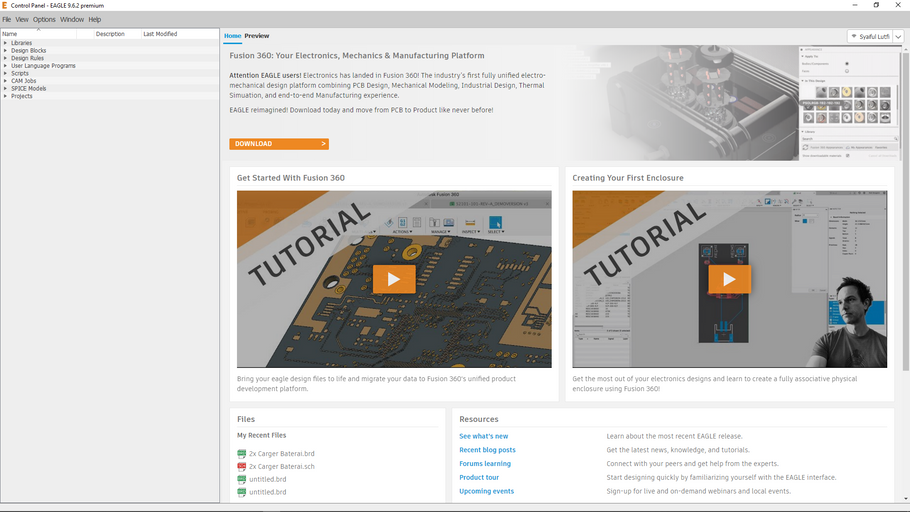The height and width of the screenshot is (512, 910).
Task: Open 2x Carger Baterai.sch schematic file icon
Action: tap(242, 467)
